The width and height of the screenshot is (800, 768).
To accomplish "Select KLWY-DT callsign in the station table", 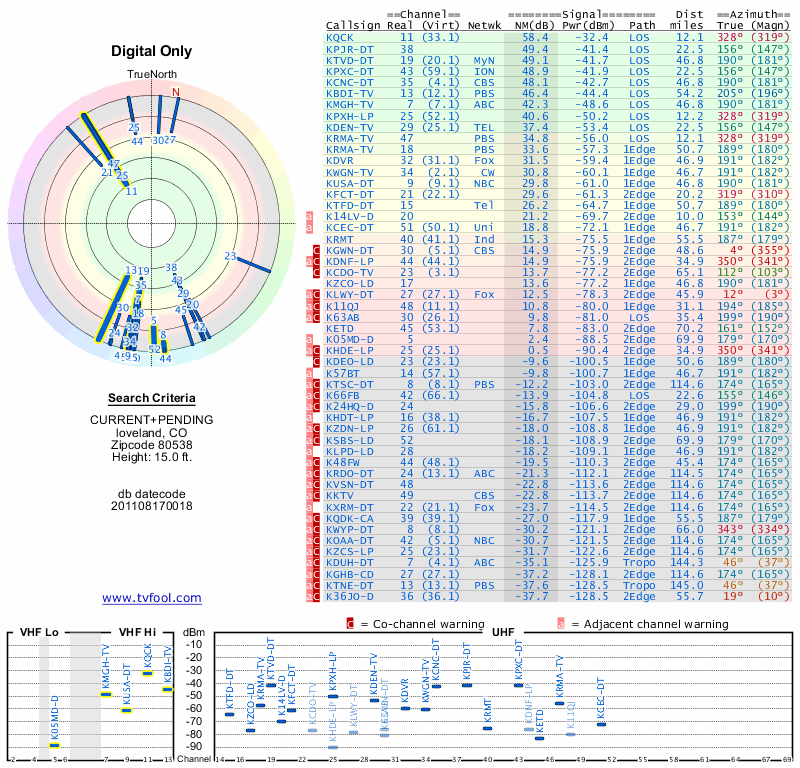I will coord(349,294).
